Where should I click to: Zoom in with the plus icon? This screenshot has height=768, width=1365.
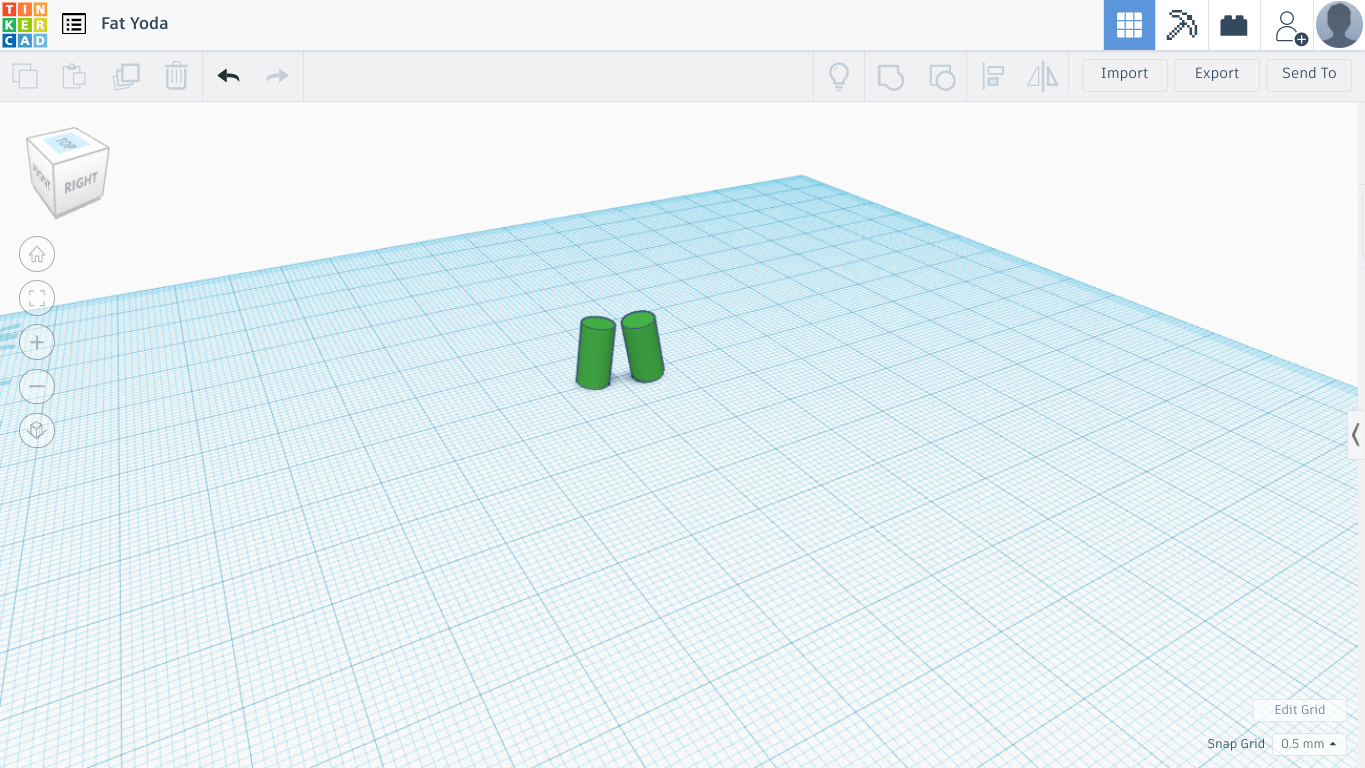click(x=37, y=341)
